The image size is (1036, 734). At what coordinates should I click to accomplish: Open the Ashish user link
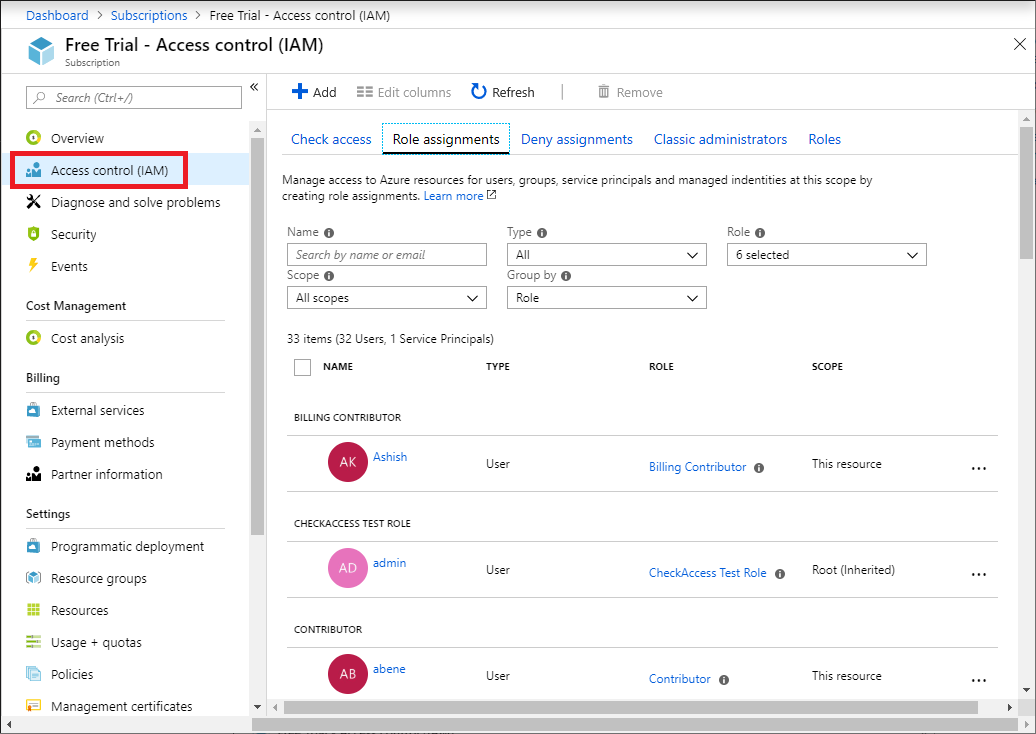[x=390, y=457]
